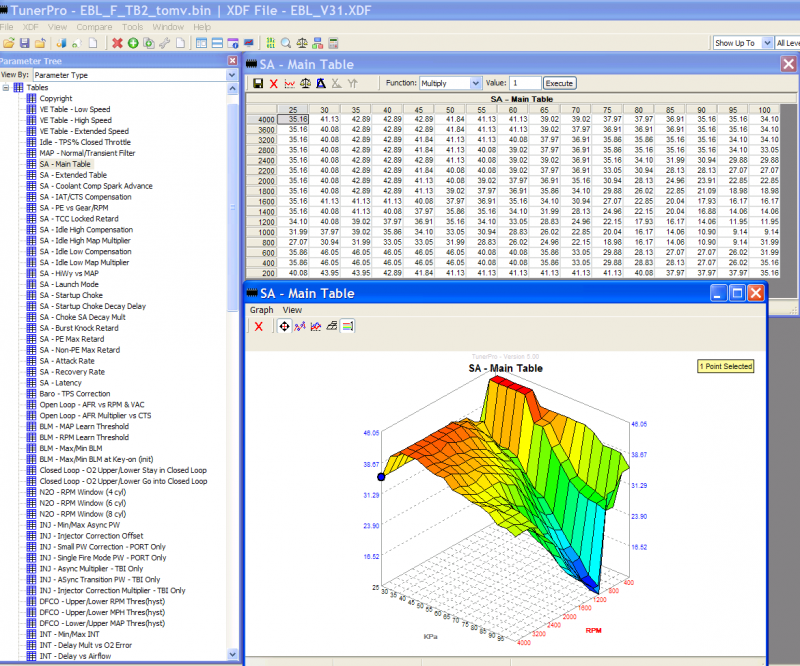The height and width of the screenshot is (666, 800).
Task: Click the monitor data acquisition icon
Action: pos(249,43)
